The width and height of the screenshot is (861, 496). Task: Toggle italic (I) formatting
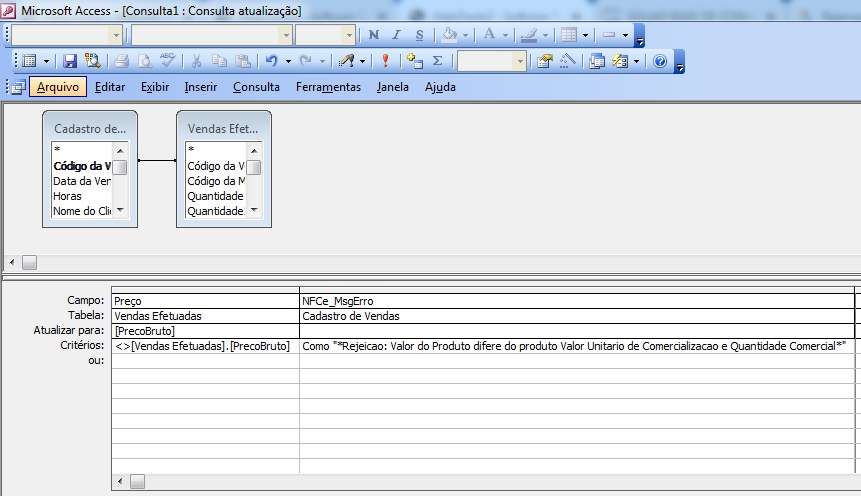click(397, 35)
